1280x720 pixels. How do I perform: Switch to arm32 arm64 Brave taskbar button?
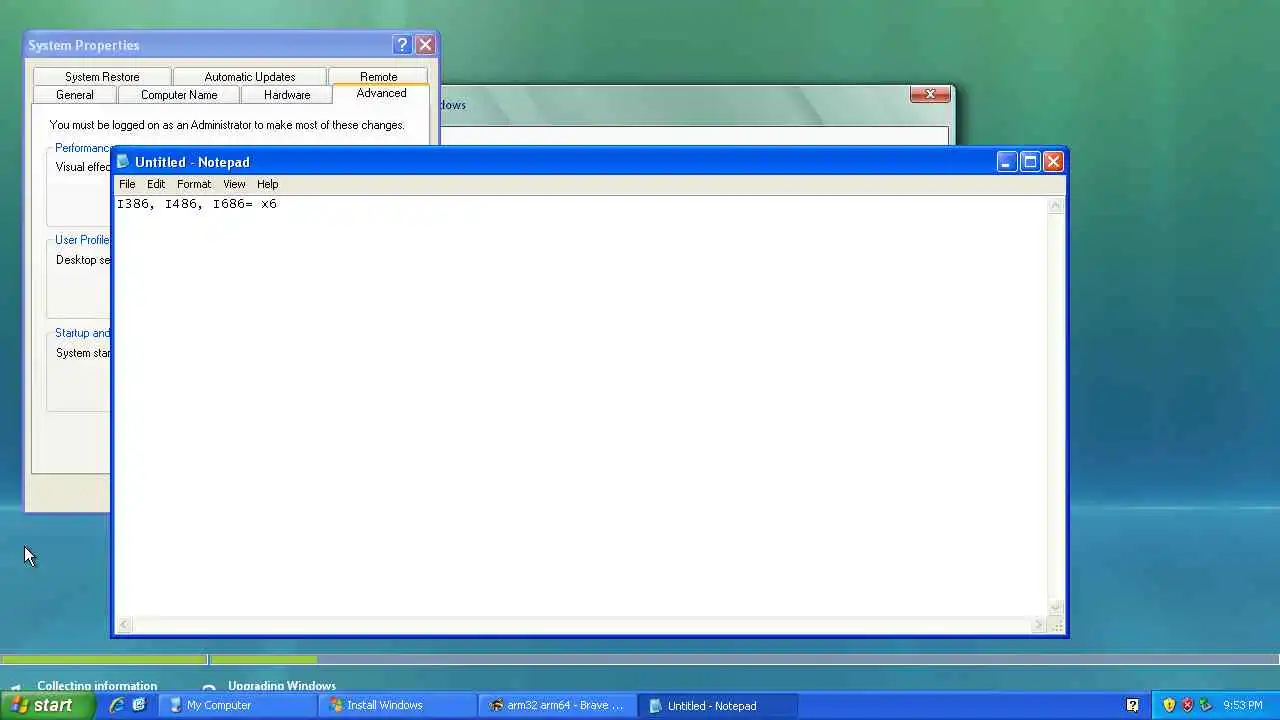(x=557, y=705)
